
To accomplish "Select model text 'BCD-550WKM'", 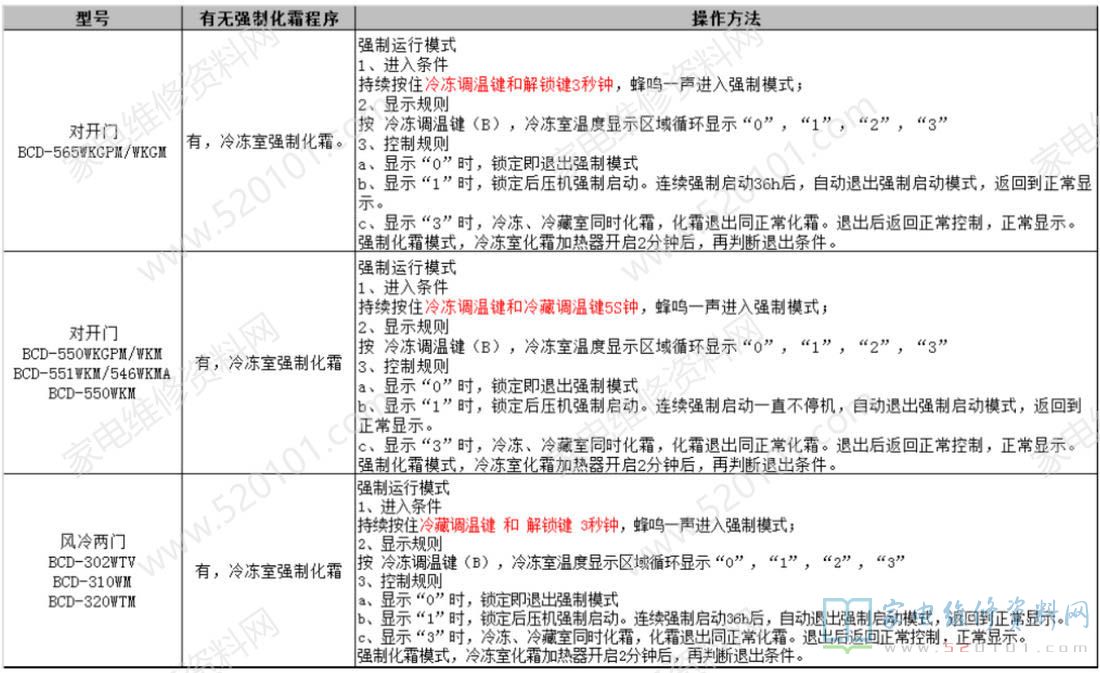I will [92, 393].
